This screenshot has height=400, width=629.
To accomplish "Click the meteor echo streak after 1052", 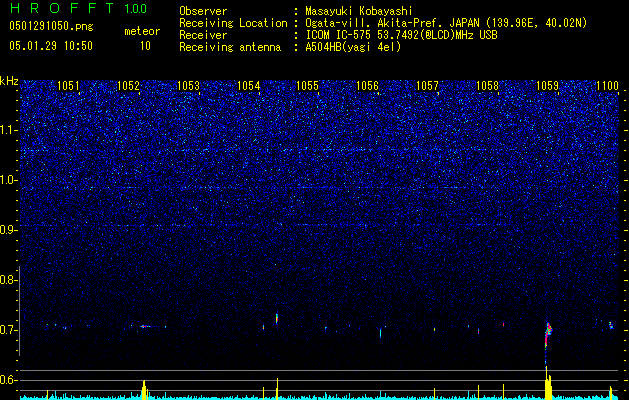I will pos(146,326).
